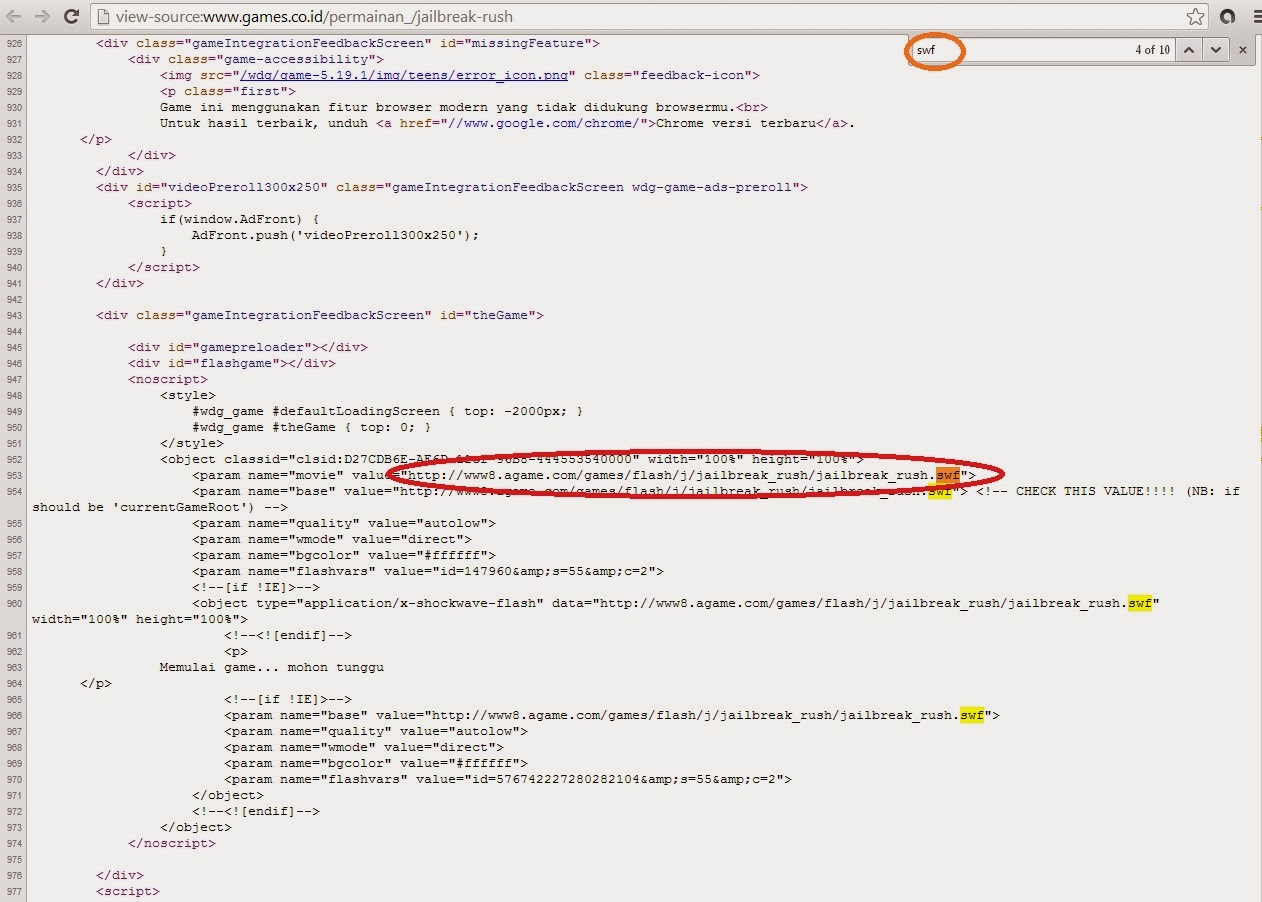Screen dimensions: 1262x902
Task: Click the forward navigation arrow
Action: pyautogui.click(x=43, y=16)
